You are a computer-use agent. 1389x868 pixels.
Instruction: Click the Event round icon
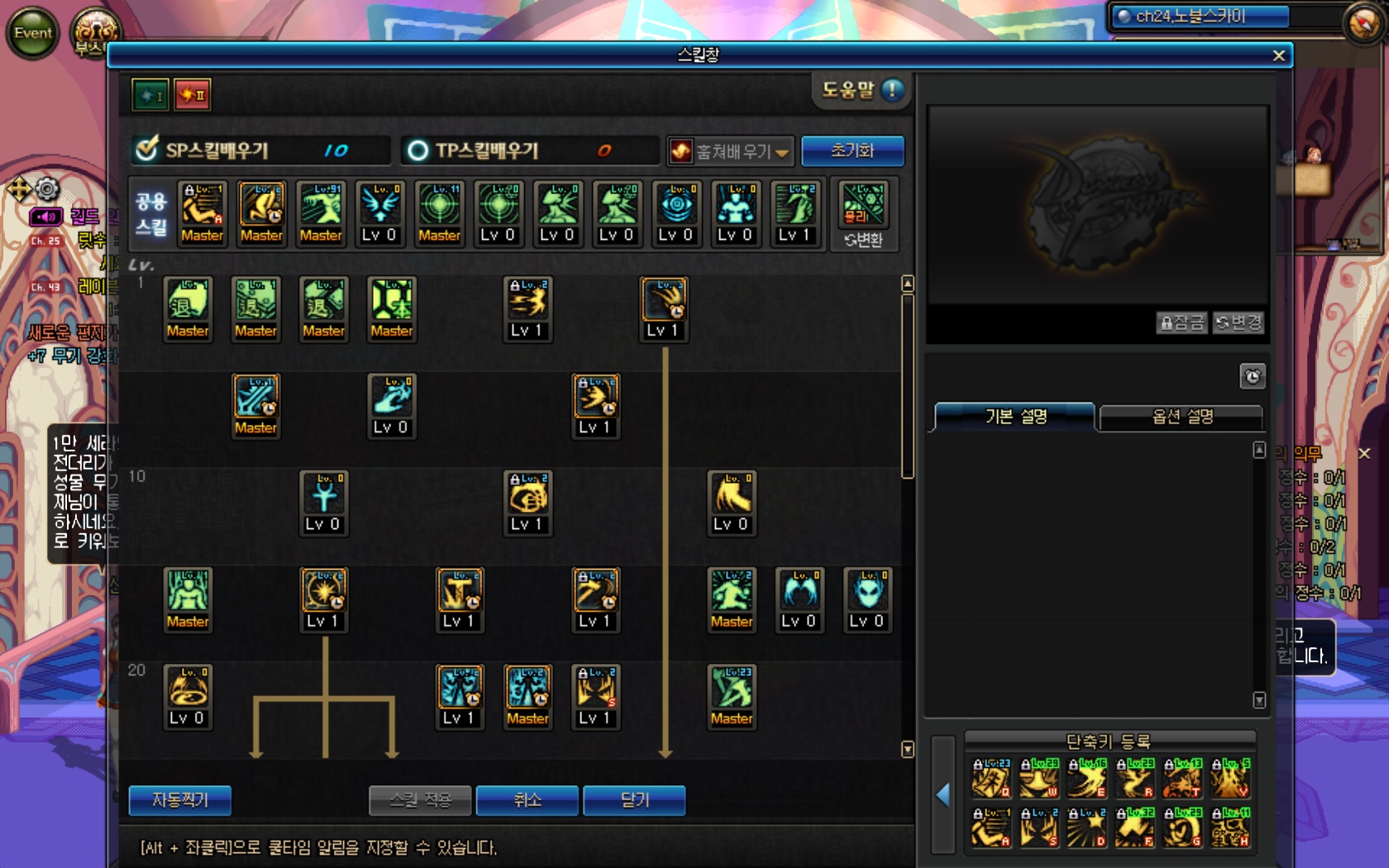point(32,33)
